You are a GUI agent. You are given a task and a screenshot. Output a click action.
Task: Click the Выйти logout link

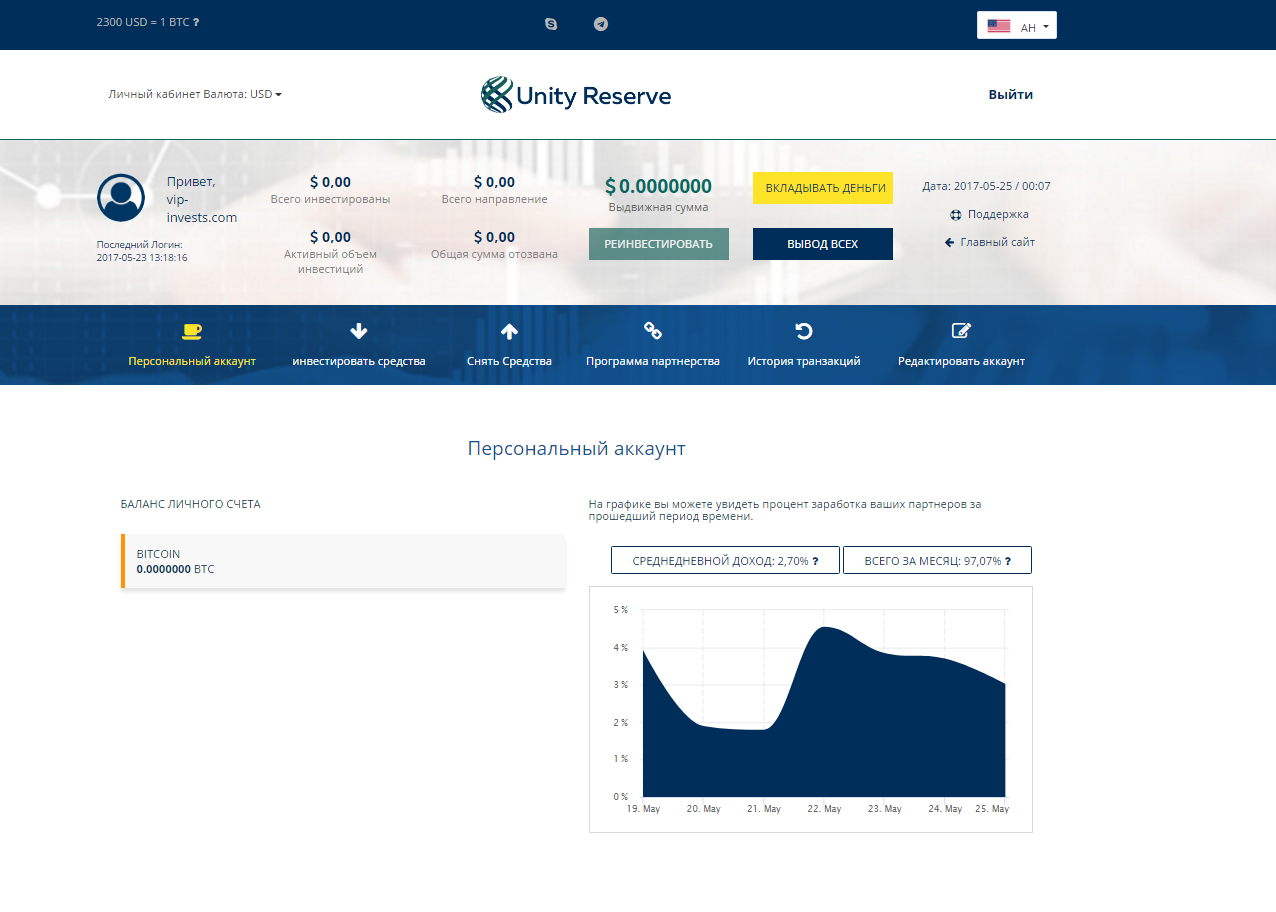[x=1010, y=94]
